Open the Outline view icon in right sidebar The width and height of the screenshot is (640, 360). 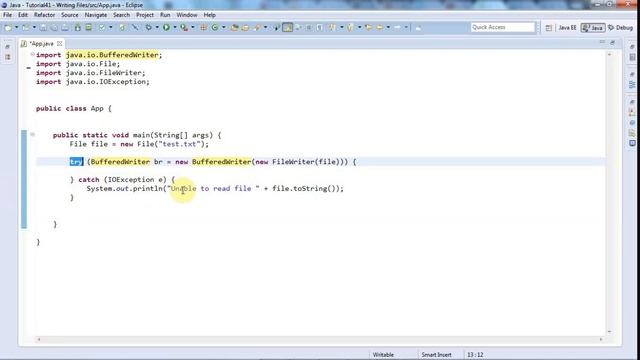tap(632, 84)
